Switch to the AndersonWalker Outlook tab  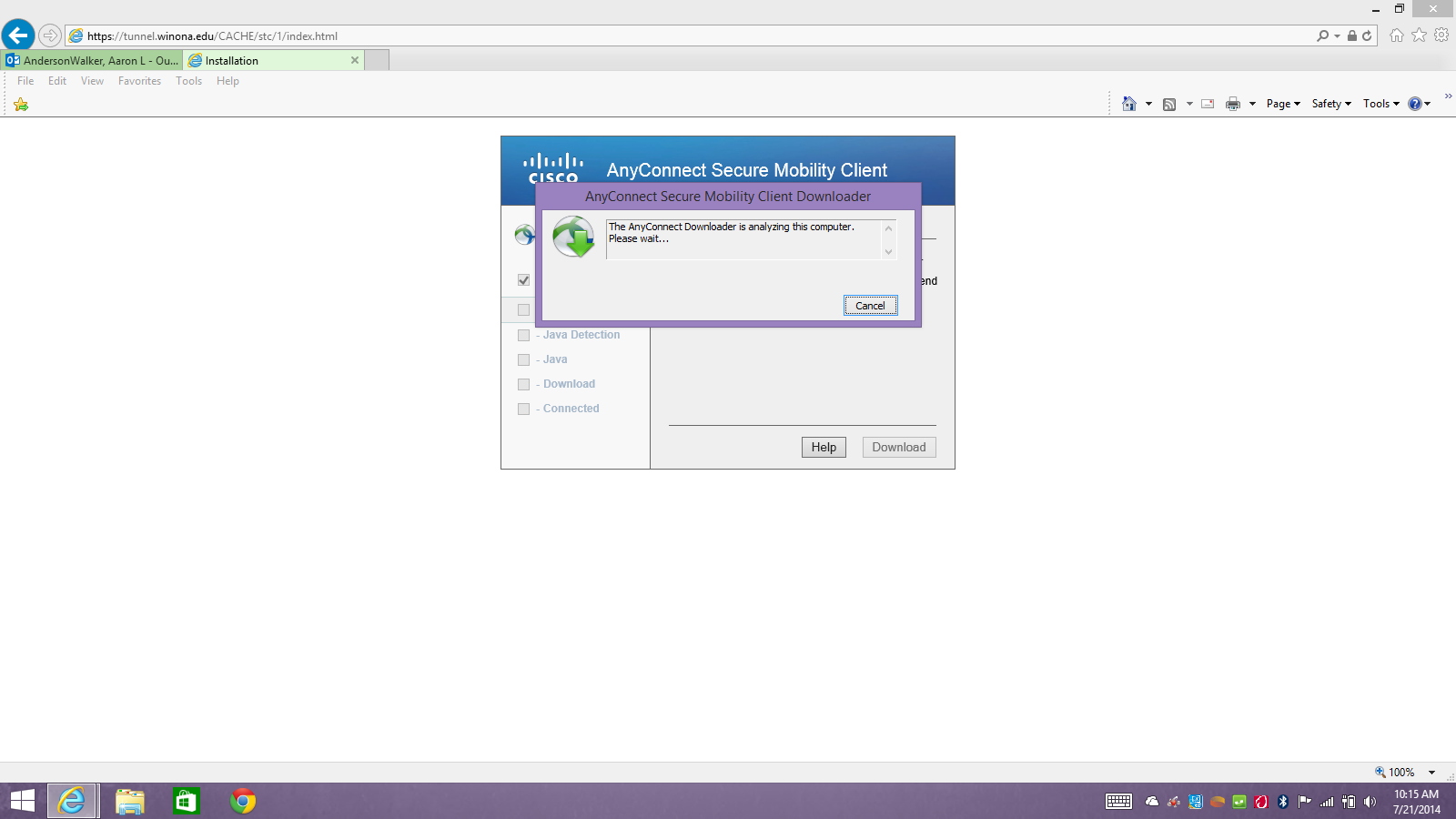click(92, 61)
